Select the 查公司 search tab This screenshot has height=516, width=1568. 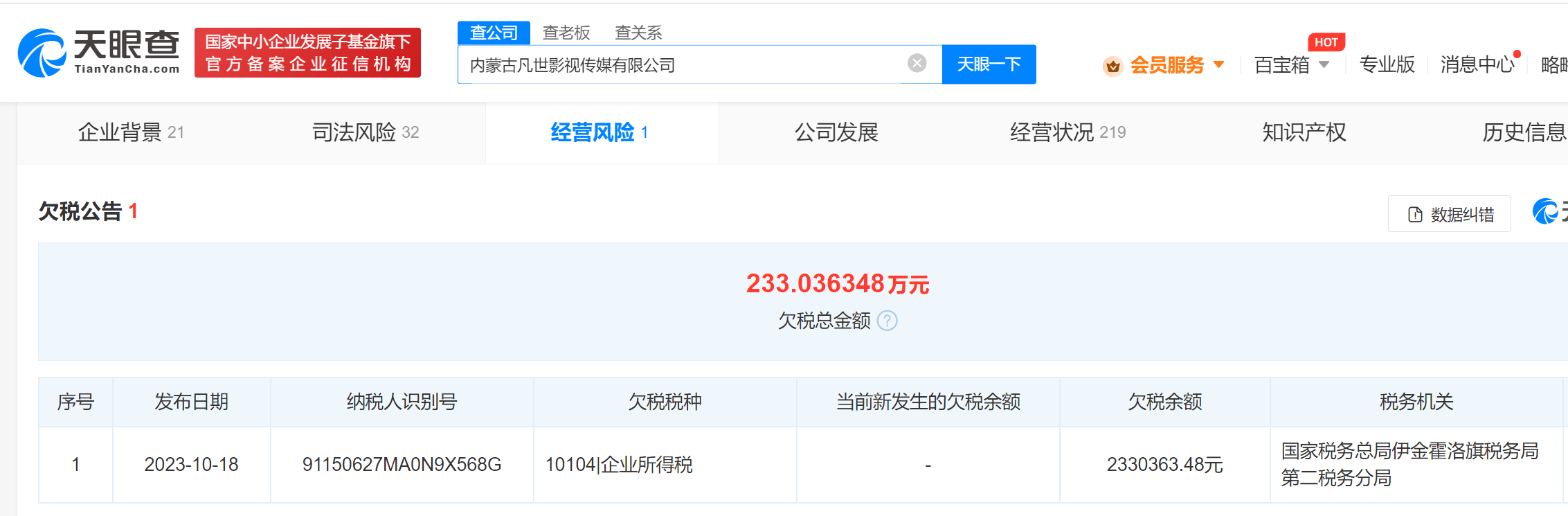click(494, 33)
